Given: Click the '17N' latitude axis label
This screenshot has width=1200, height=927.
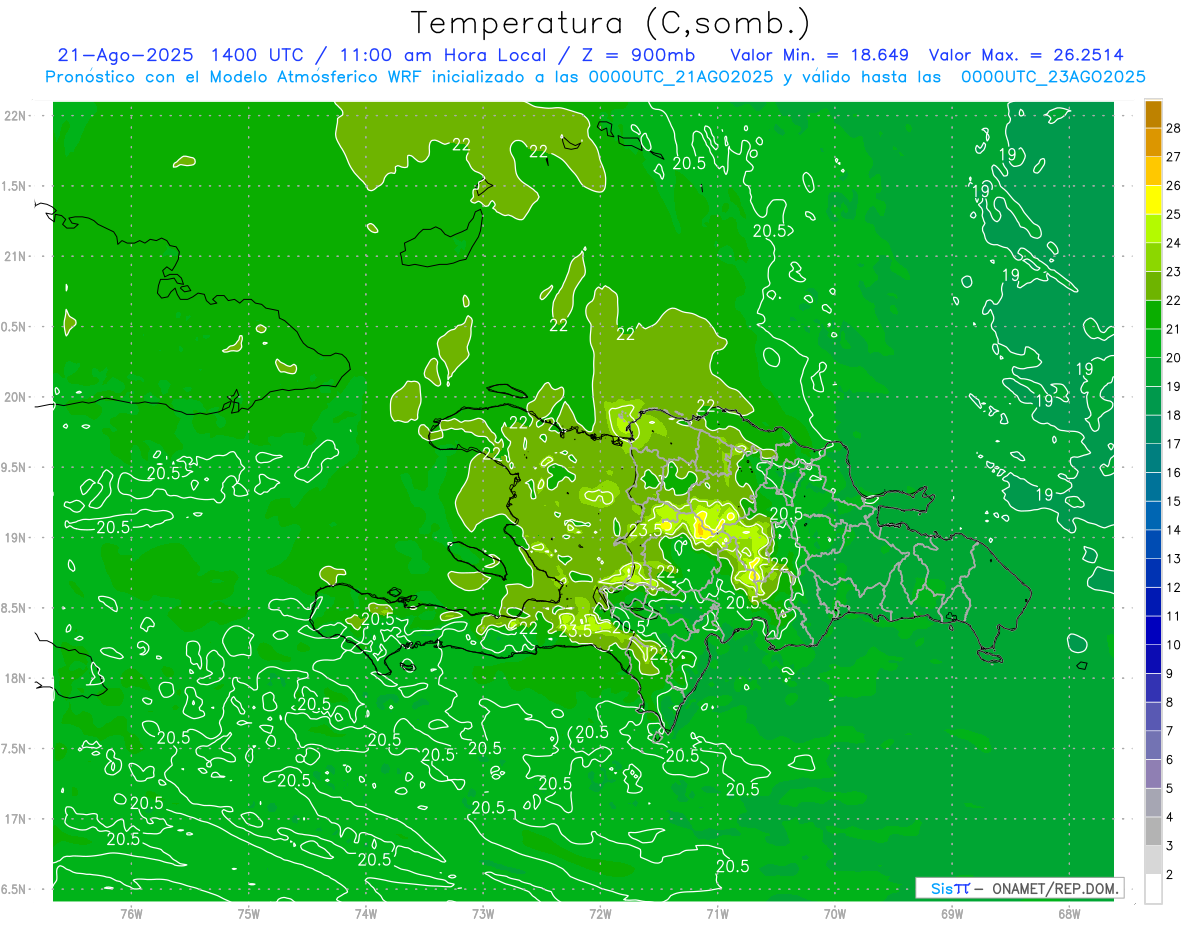Looking at the screenshot, I should point(15,819).
